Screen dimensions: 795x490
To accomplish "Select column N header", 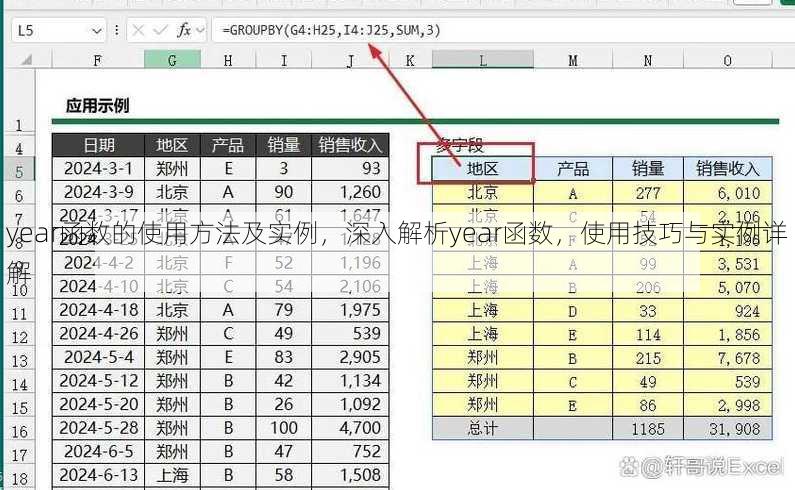I will (x=648, y=60).
